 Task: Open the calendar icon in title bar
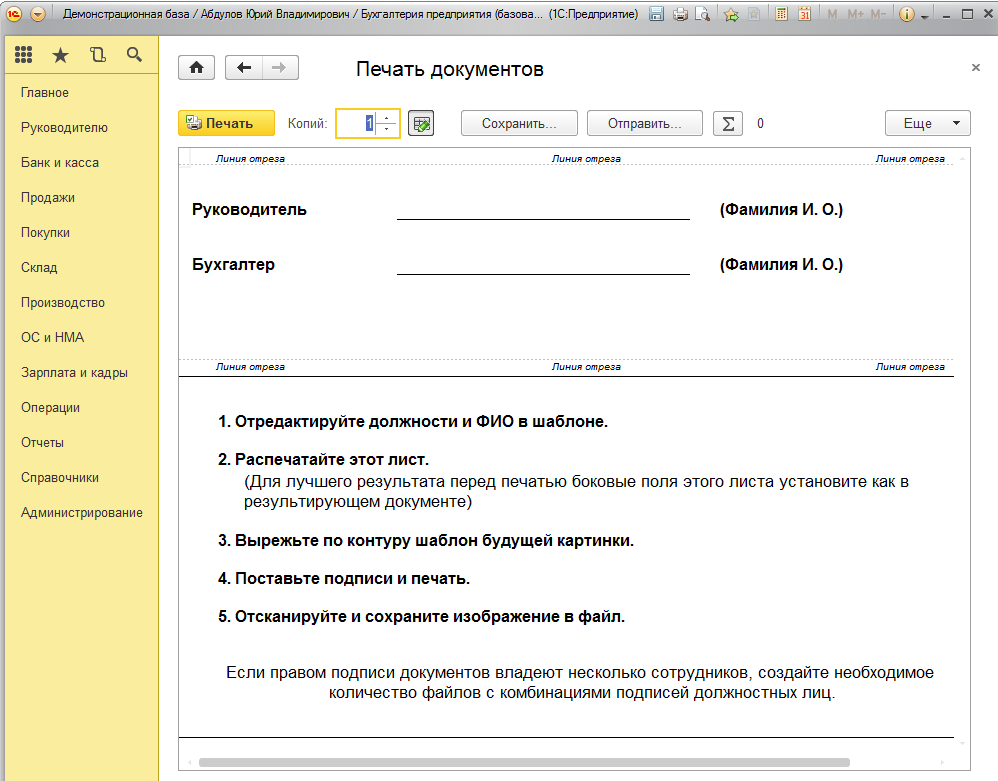[x=803, y=15]
